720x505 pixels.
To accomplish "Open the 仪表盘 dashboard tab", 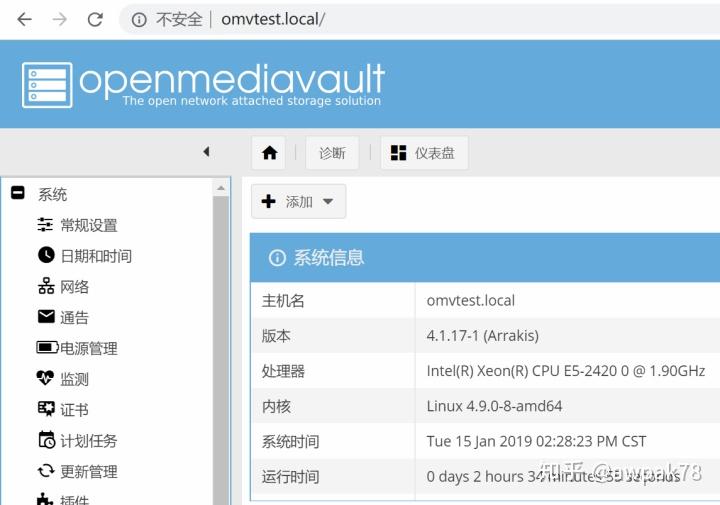I will coord(424,153).
